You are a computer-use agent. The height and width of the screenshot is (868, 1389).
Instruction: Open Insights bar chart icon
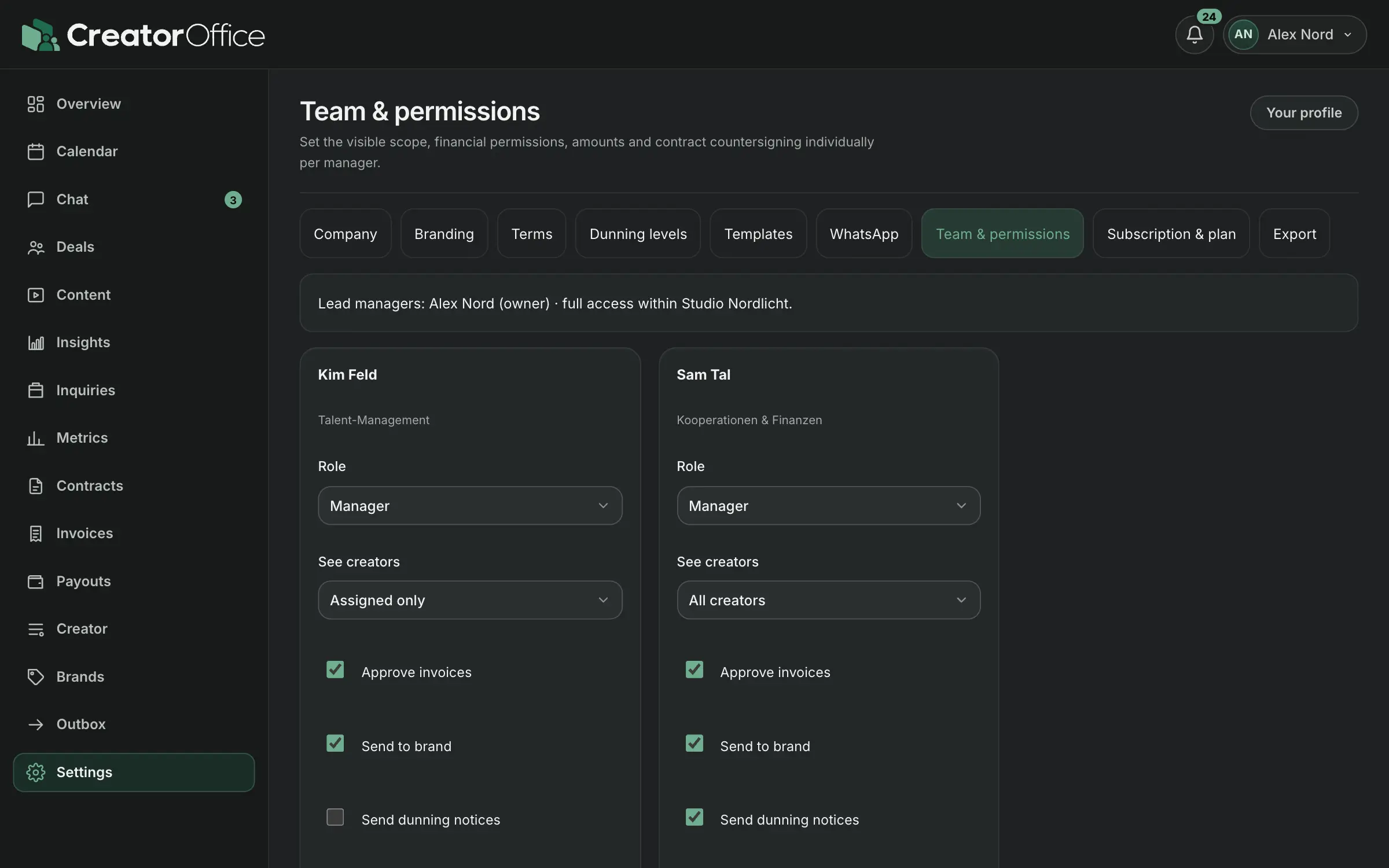36,343
